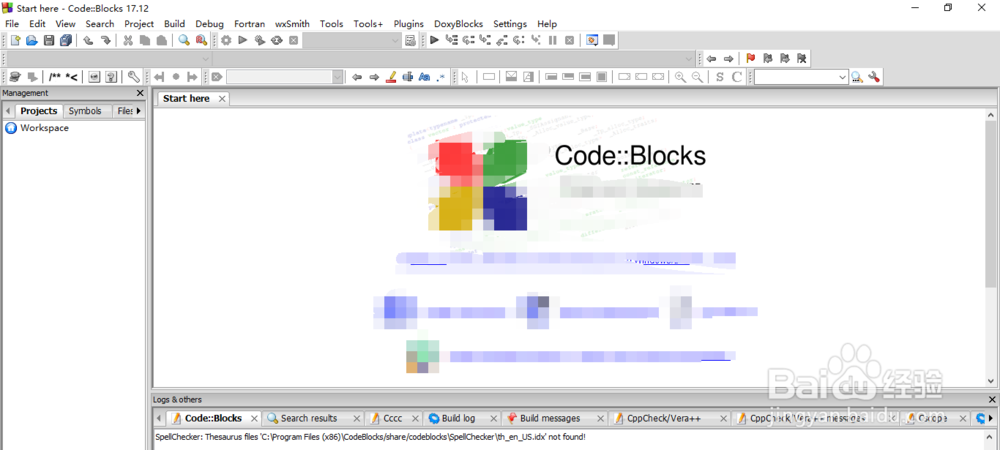
Task: Click the ThreadSearch magnifier icon
Action: [857, 77]
